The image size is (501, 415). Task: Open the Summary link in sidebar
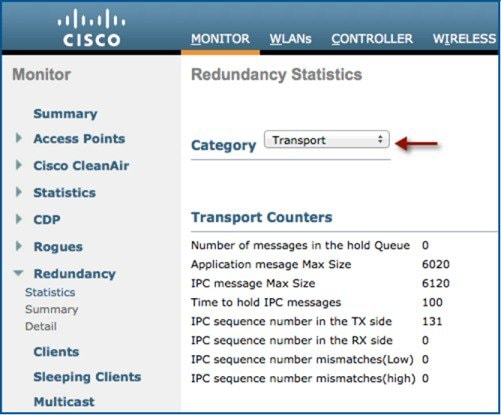(65, 114)
